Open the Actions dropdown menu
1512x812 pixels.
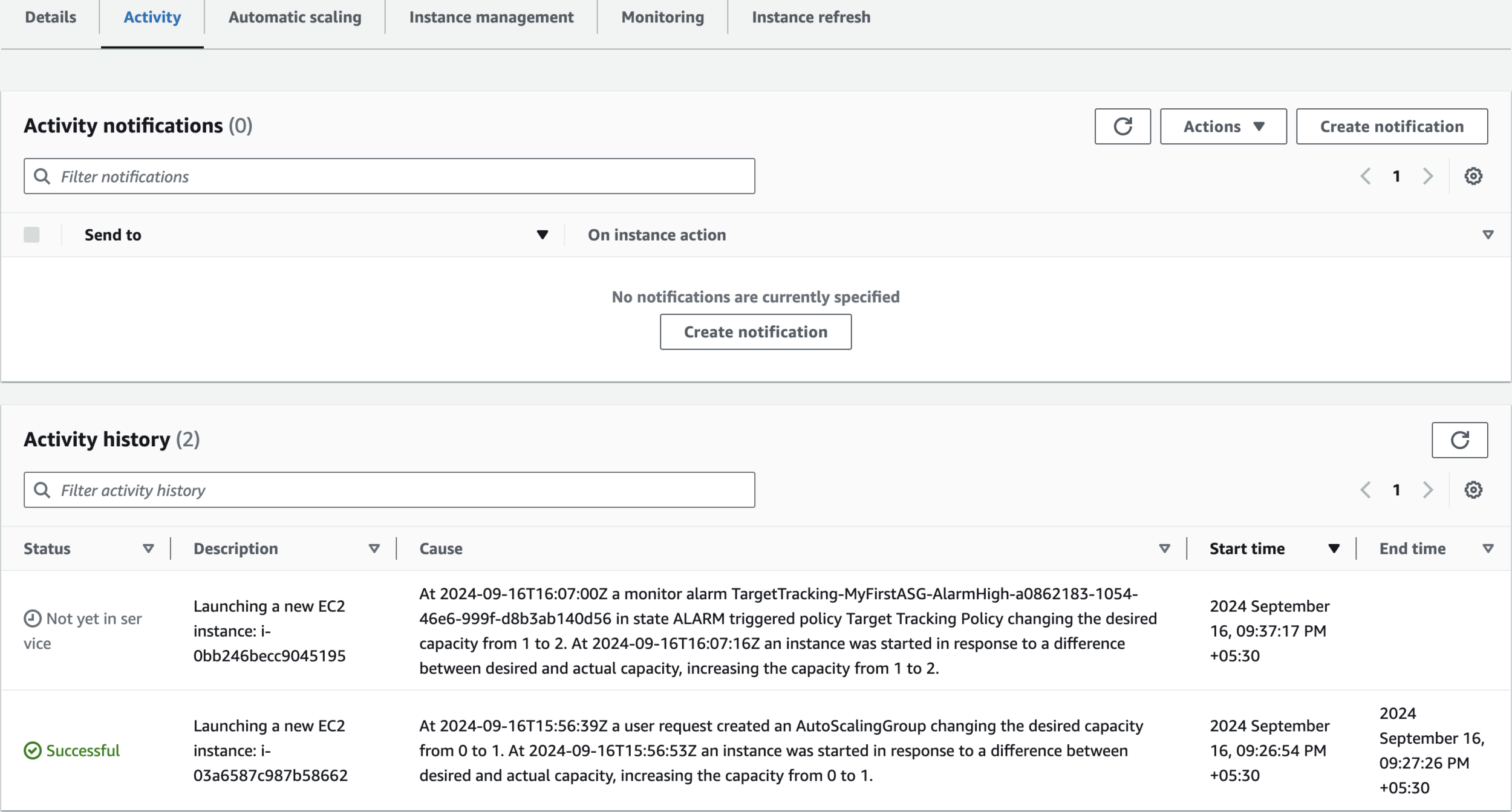pos(1222,126)
